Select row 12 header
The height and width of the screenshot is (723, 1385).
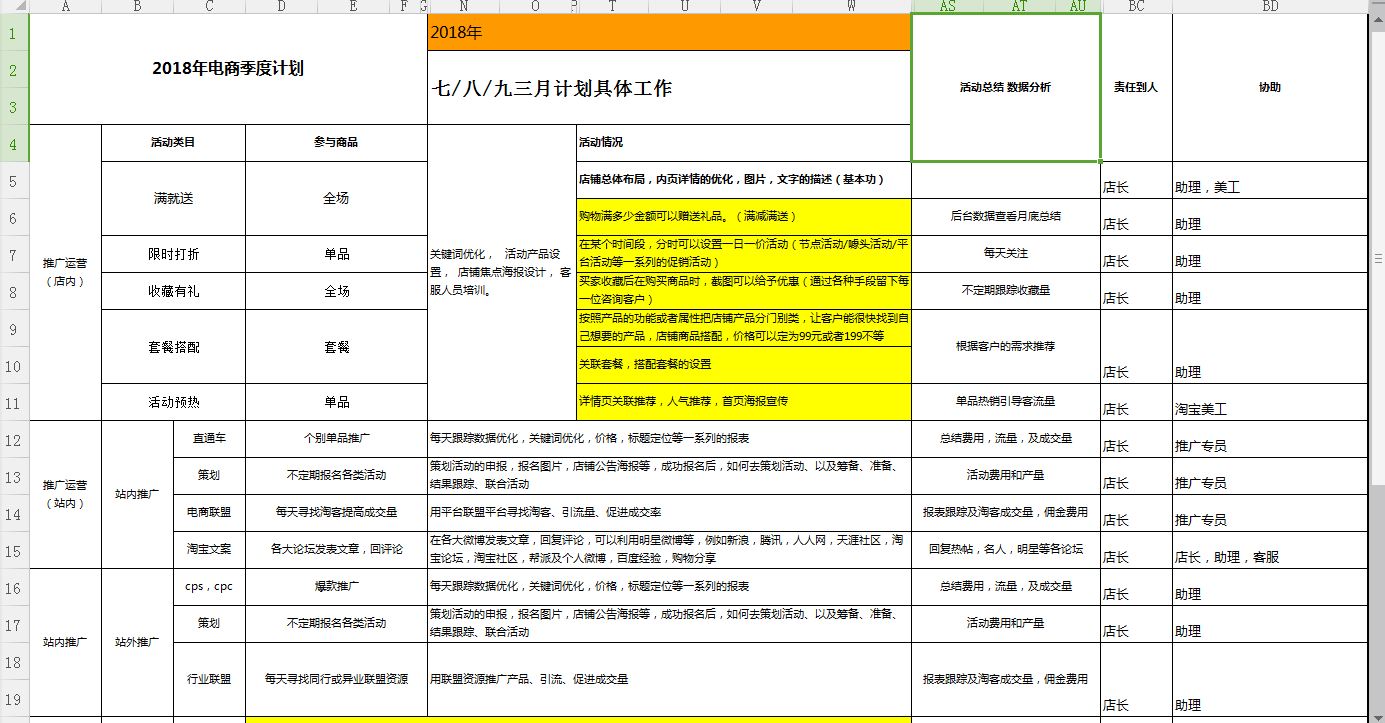(14, 439)
